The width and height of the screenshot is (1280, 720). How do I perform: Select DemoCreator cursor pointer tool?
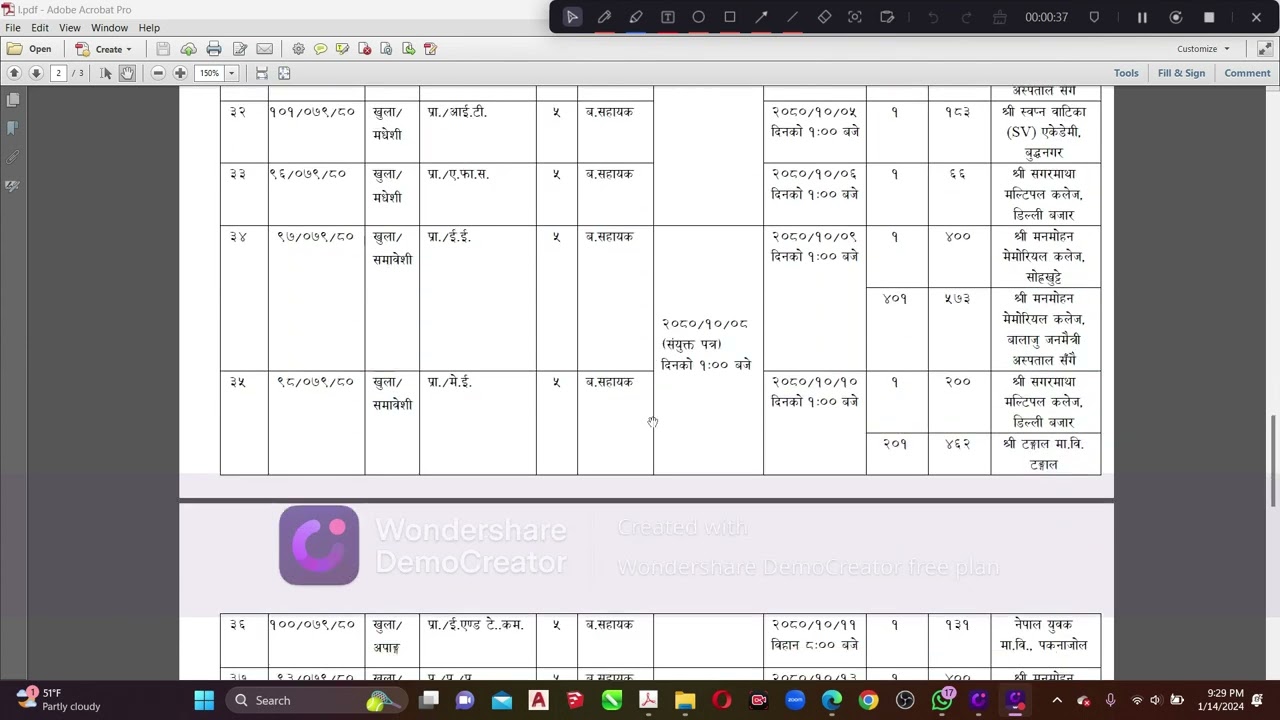click(x=572, y=17)
